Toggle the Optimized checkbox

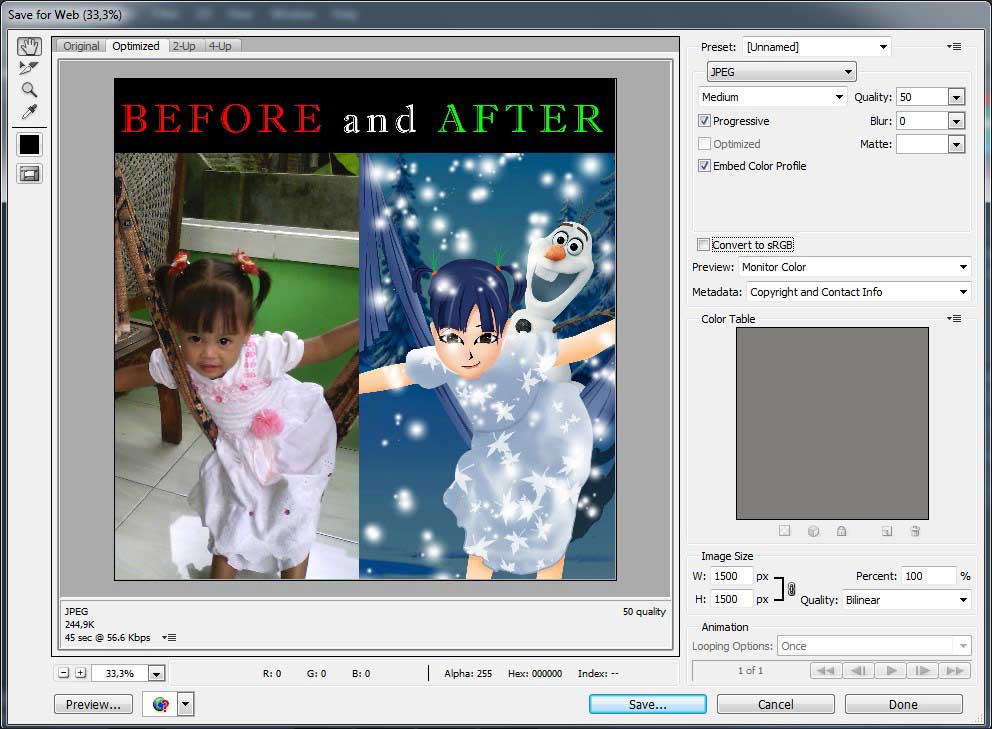pos(704,144)
